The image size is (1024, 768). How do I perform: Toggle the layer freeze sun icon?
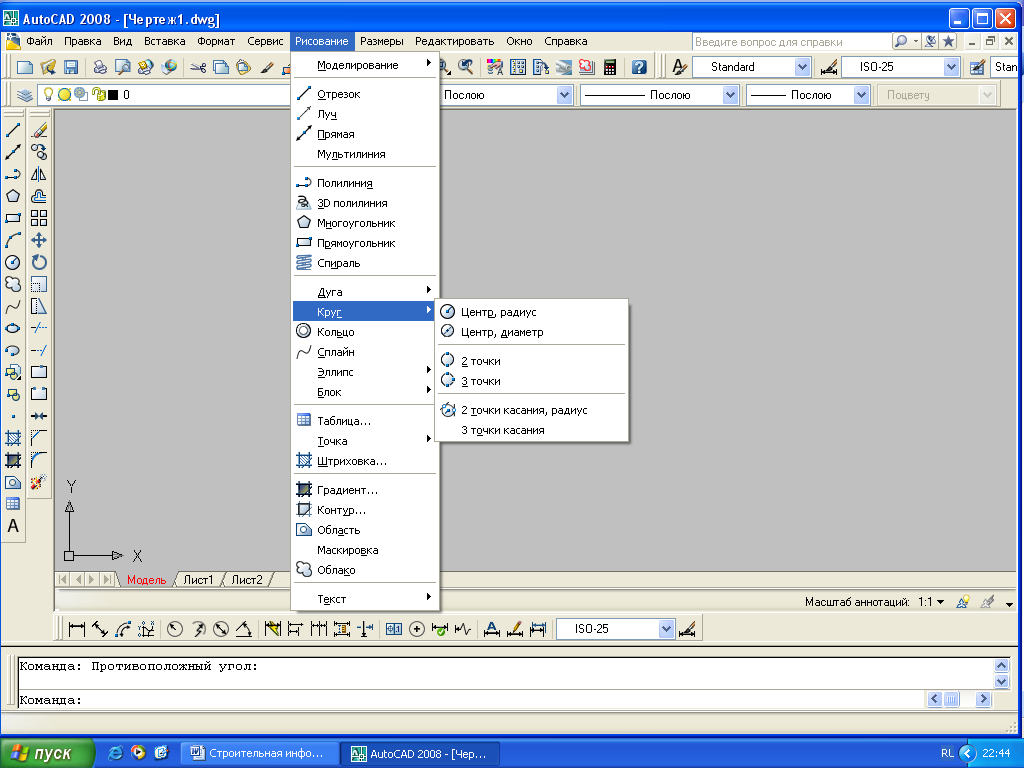pos(65,95)
